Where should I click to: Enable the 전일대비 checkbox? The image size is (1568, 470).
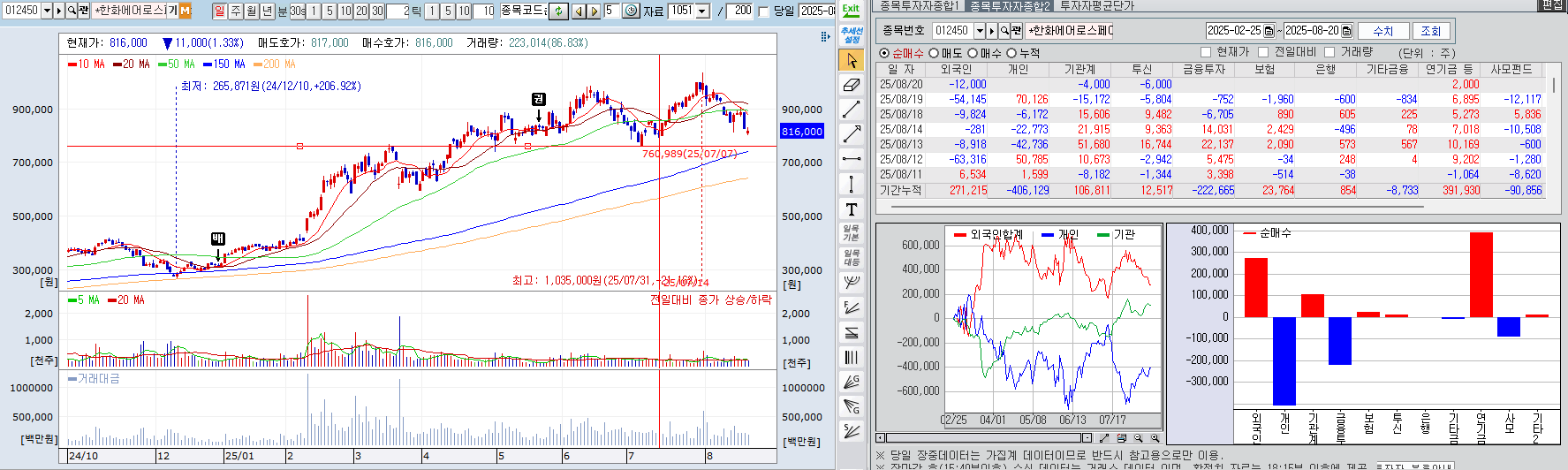point(1264,52)
